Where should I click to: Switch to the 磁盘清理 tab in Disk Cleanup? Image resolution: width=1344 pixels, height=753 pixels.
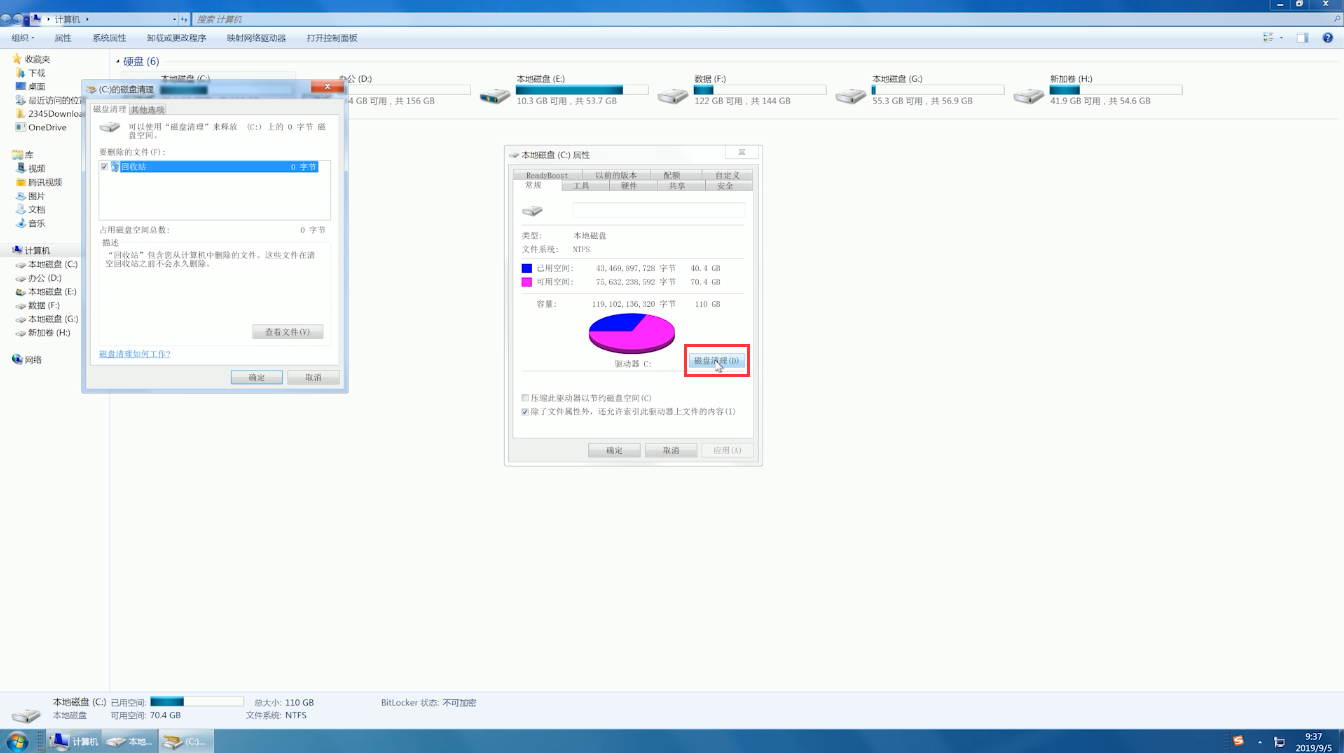click(109, 109)
